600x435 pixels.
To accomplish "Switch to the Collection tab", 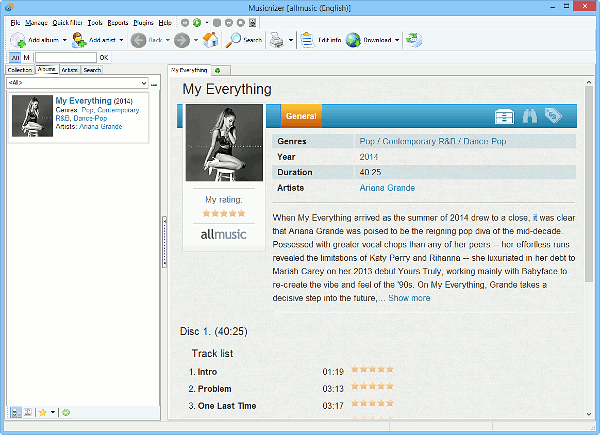I will click(20, 70).
